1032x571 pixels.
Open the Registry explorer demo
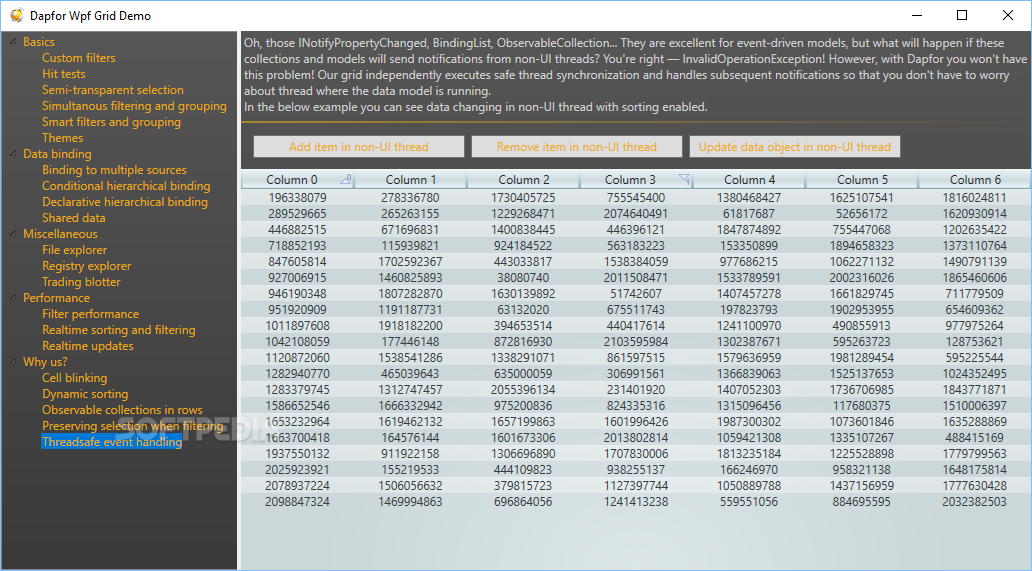(86, 266)
